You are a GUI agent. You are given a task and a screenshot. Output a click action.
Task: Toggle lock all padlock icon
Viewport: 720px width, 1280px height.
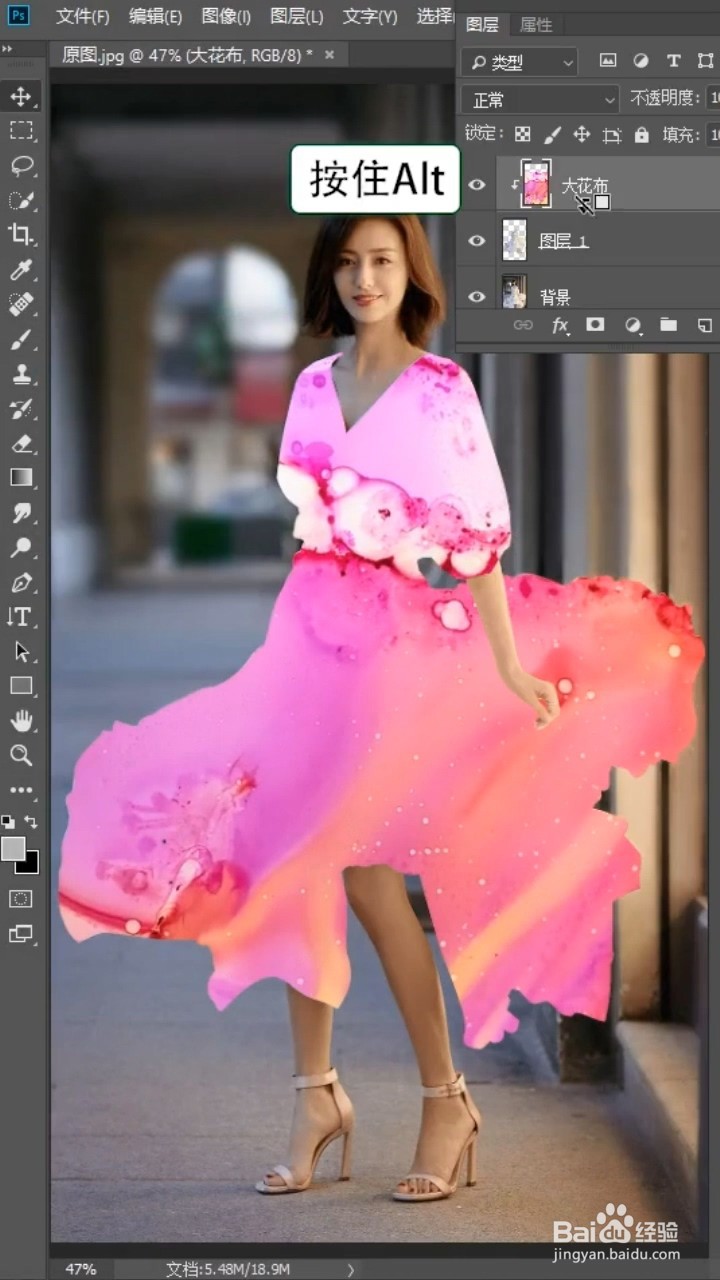pyautogui.click(x=641, y=134)
